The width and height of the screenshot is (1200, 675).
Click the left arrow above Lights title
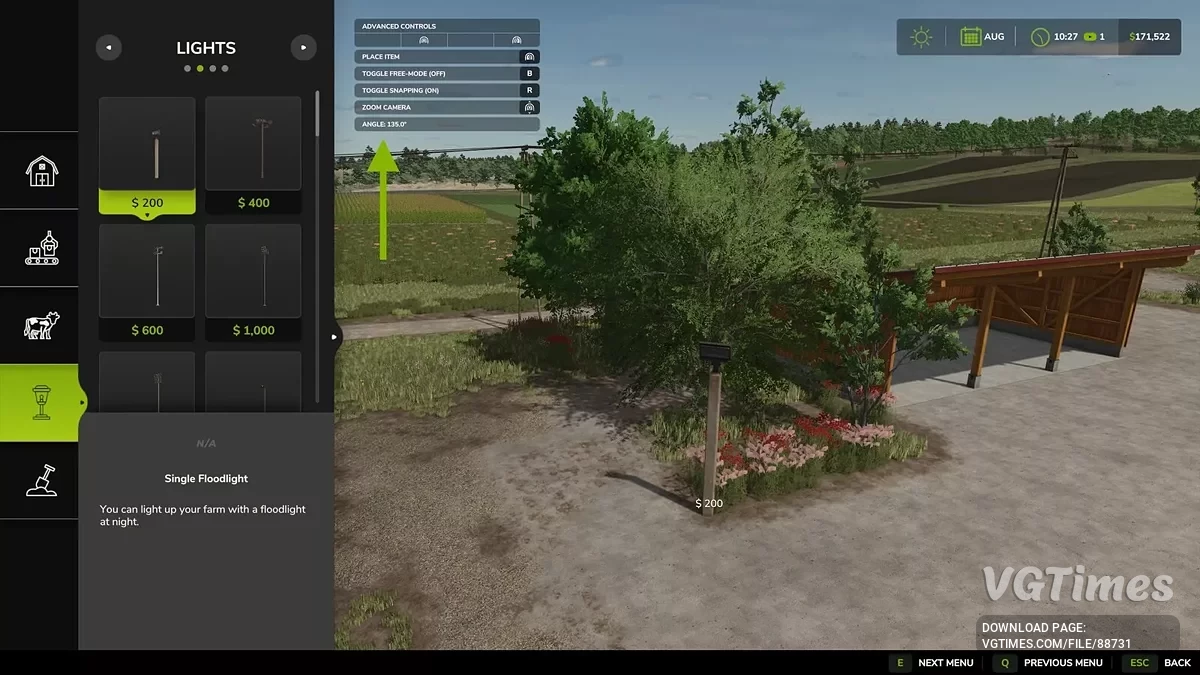click(x=109, y=47)
